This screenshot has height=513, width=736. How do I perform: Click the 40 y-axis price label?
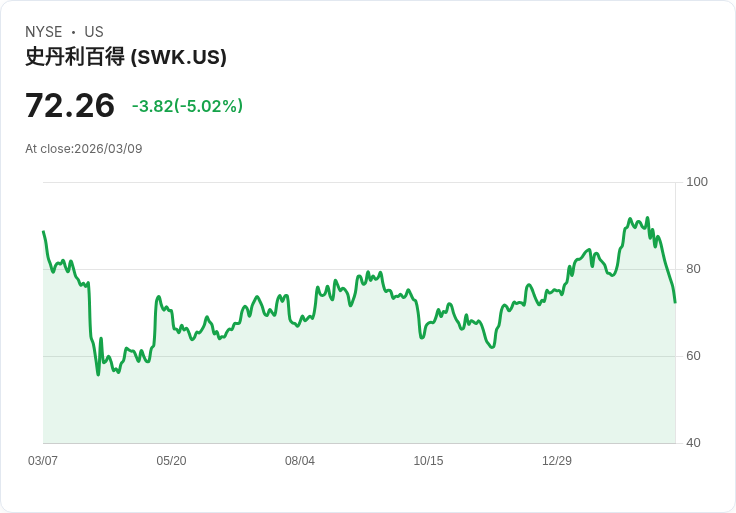[x=693, y=443]
